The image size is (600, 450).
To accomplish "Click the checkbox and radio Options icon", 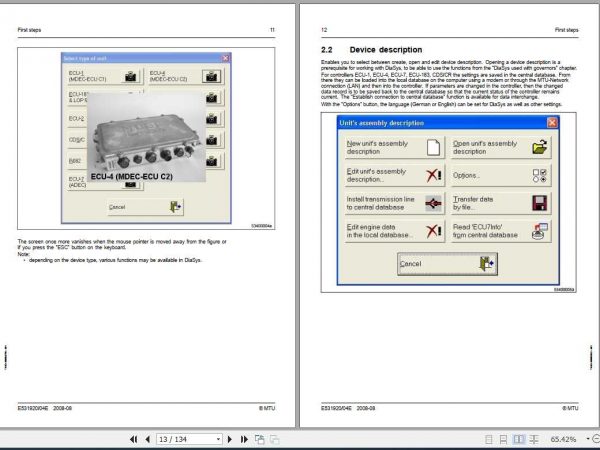I will point(540,175).
